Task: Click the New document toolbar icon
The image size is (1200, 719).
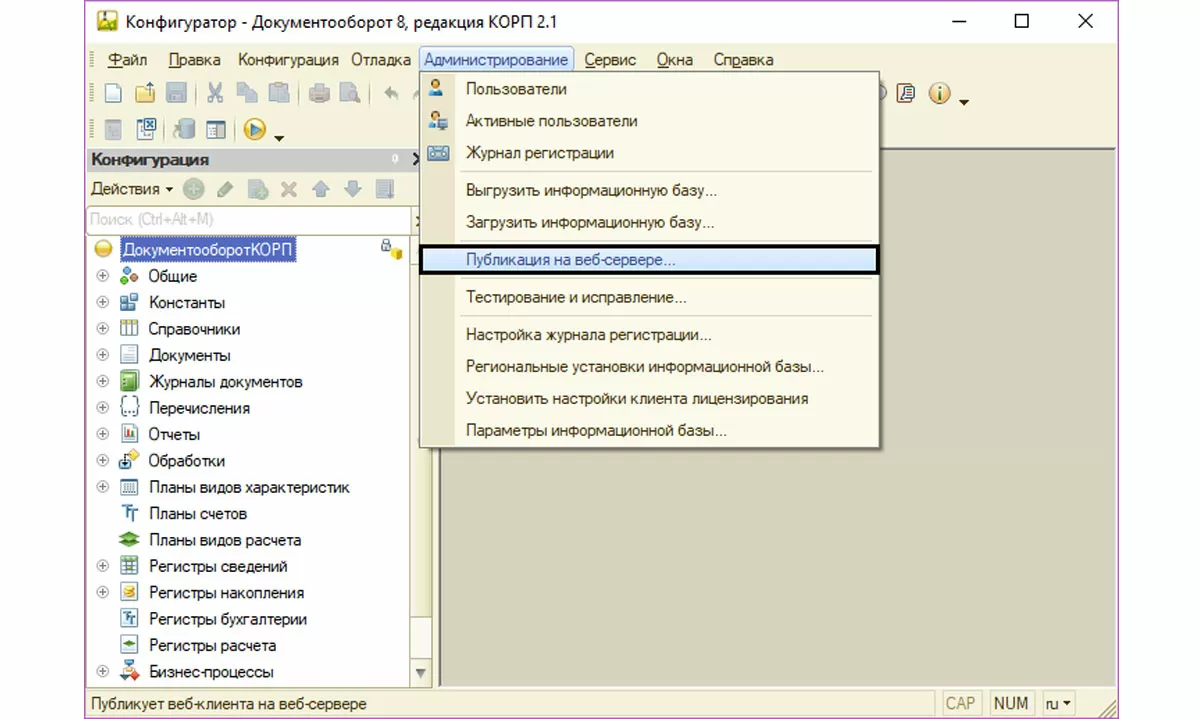Action: click(x=113, y=93)
